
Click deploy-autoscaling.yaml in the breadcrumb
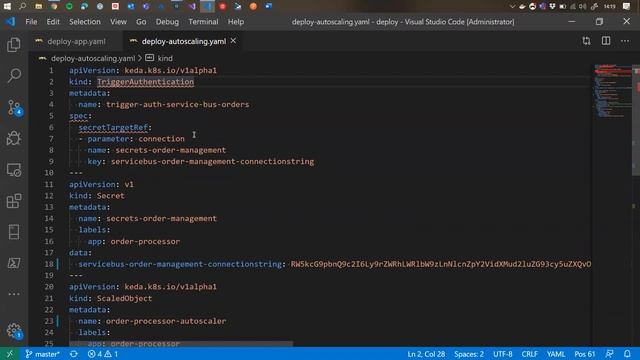(93, 58)
